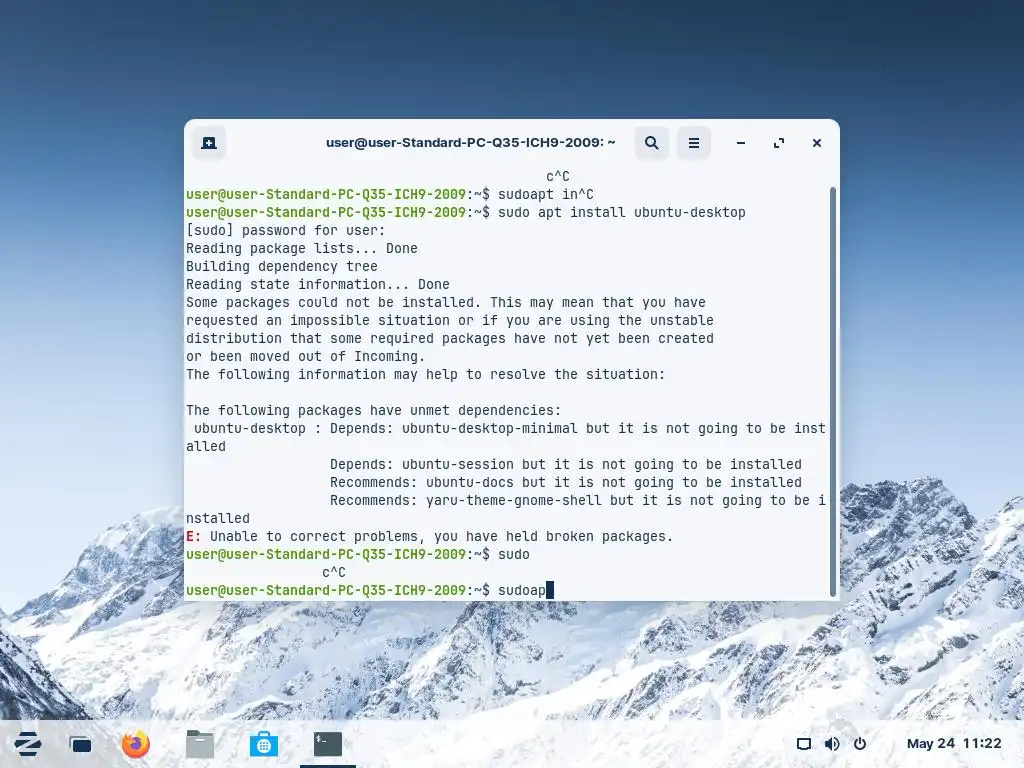Image resolution: width=1024 pixels, height=768 pixels.
Task: Open the Software store from taskbar
Action: click(264, 744)
